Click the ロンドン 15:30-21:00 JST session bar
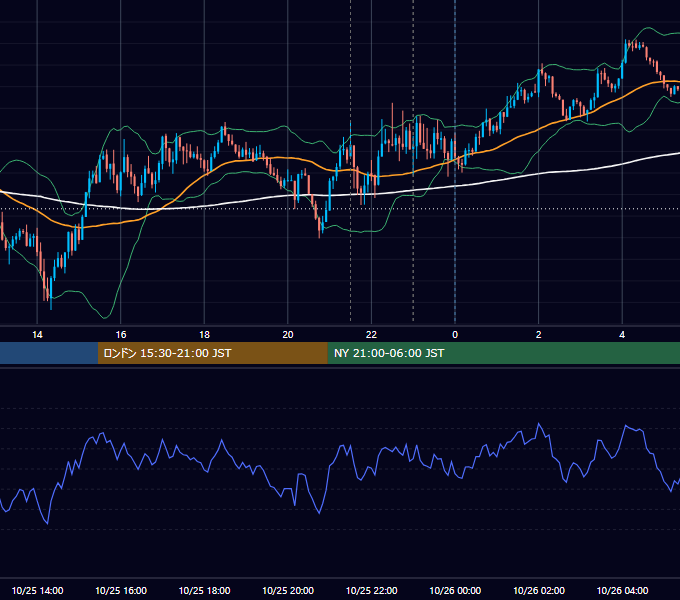The image size is (680, 600). [x=212, y=353]
